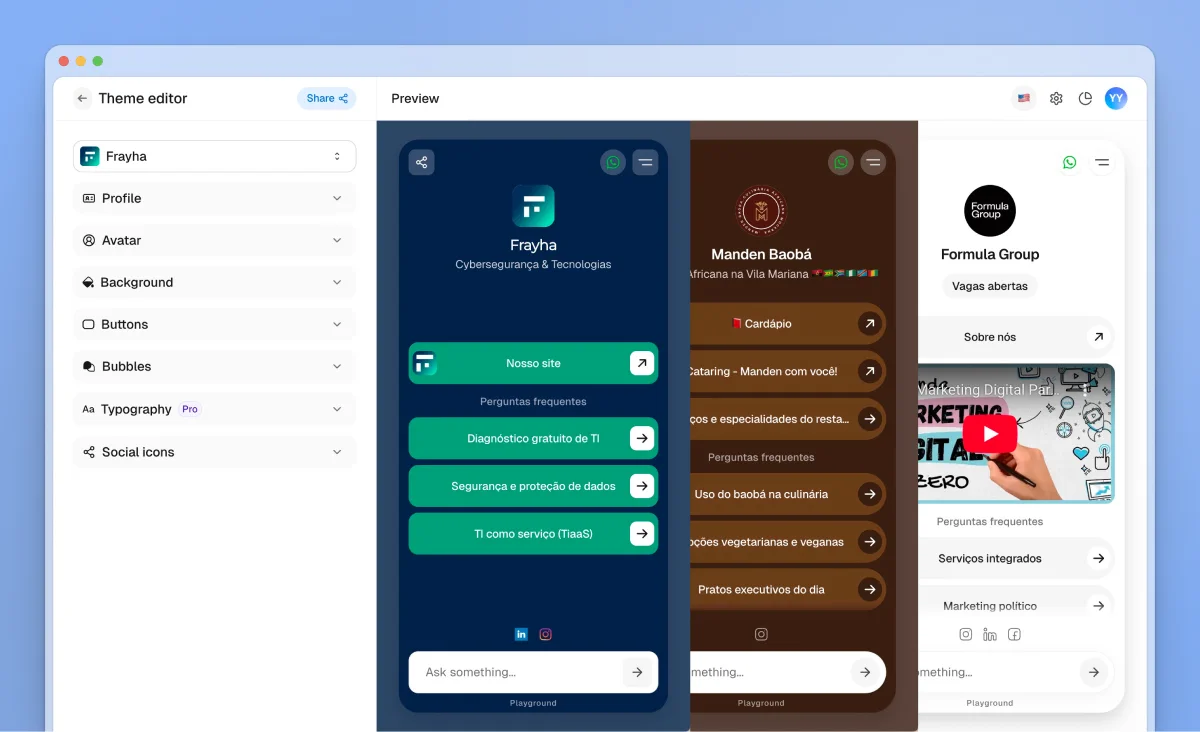Play the Marketing Digital YouTube video on Formula Group preview
The height and width of the screenshot is (732, 1200).
click(989, 433)
